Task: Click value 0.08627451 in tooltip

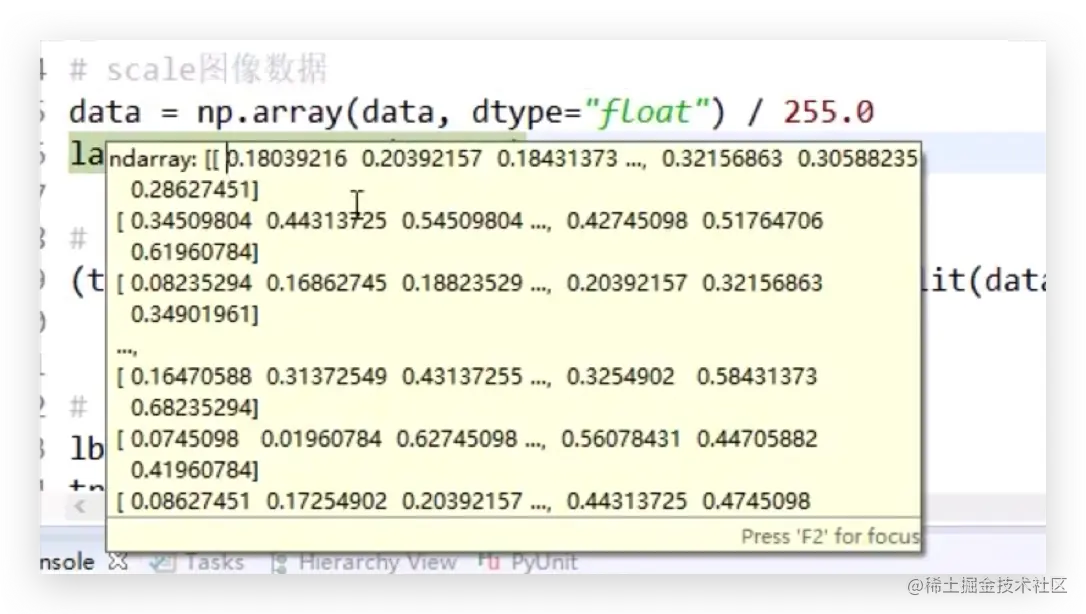Action: click(190, 501)
